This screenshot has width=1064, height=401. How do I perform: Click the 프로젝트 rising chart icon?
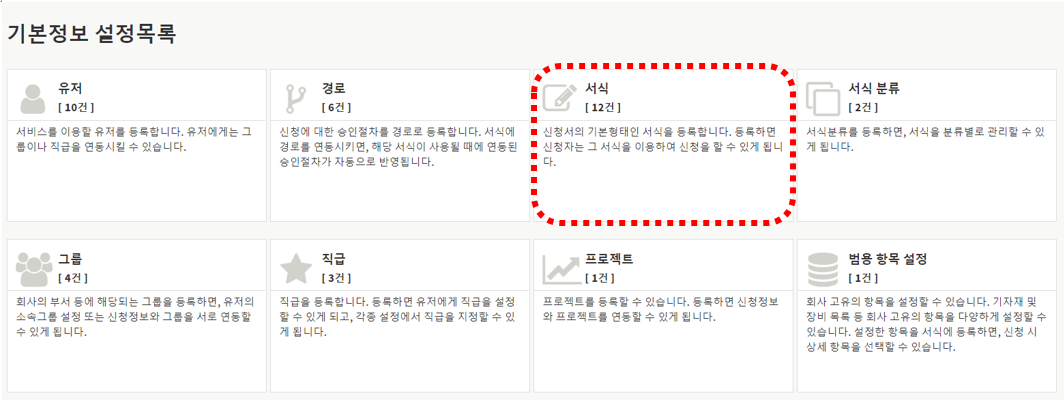[x=559, y=269]
